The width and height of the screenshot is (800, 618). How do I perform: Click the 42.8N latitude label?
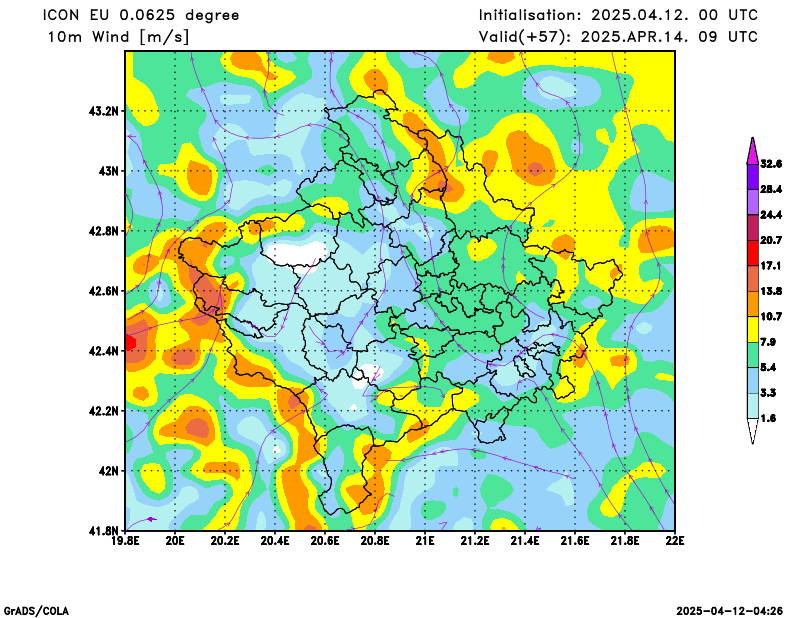tap(104, 231)
